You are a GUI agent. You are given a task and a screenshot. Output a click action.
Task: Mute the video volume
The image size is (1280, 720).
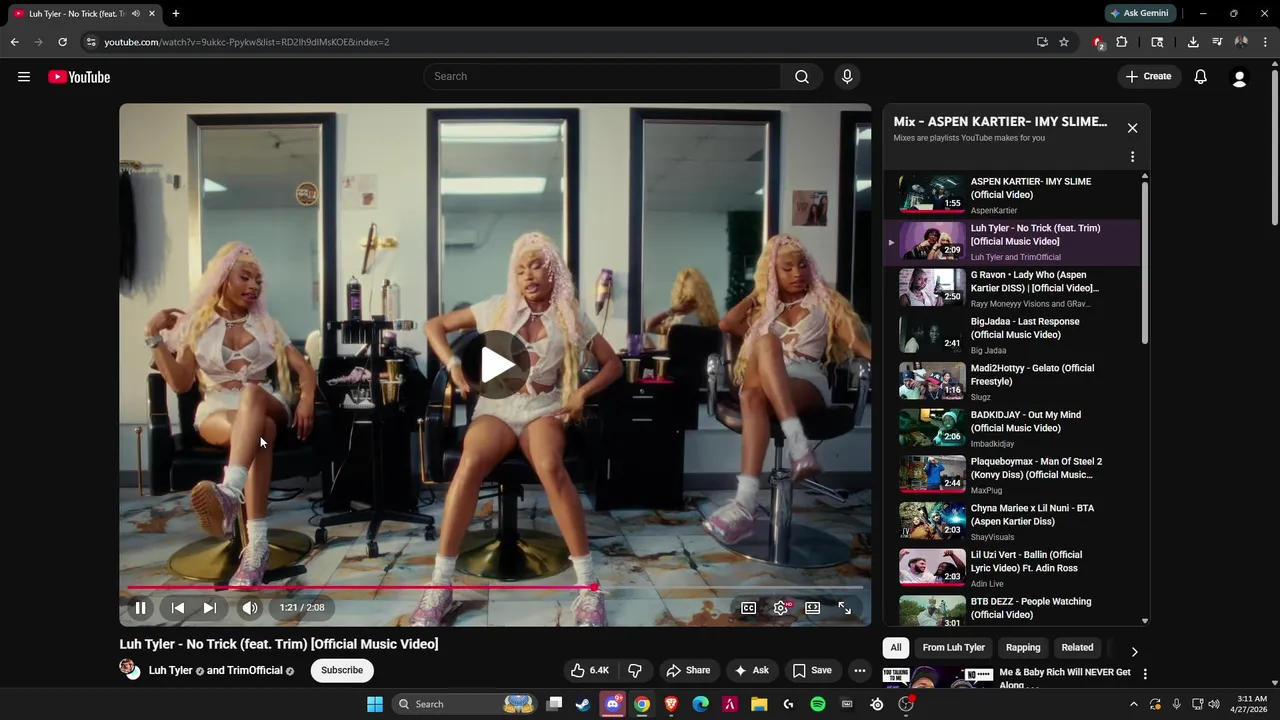tap(250, 607)
